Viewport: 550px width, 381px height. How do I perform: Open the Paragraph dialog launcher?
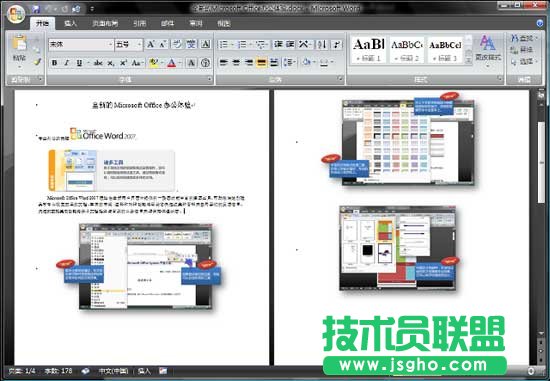point(340,79)
